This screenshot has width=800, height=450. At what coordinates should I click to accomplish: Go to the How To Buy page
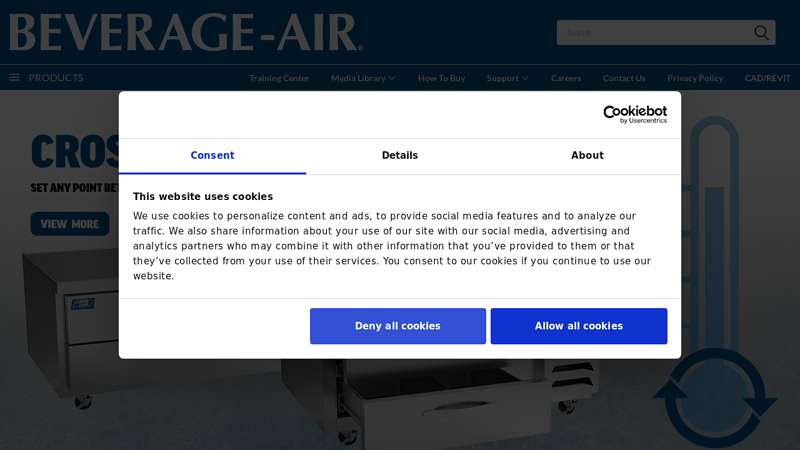441,78
